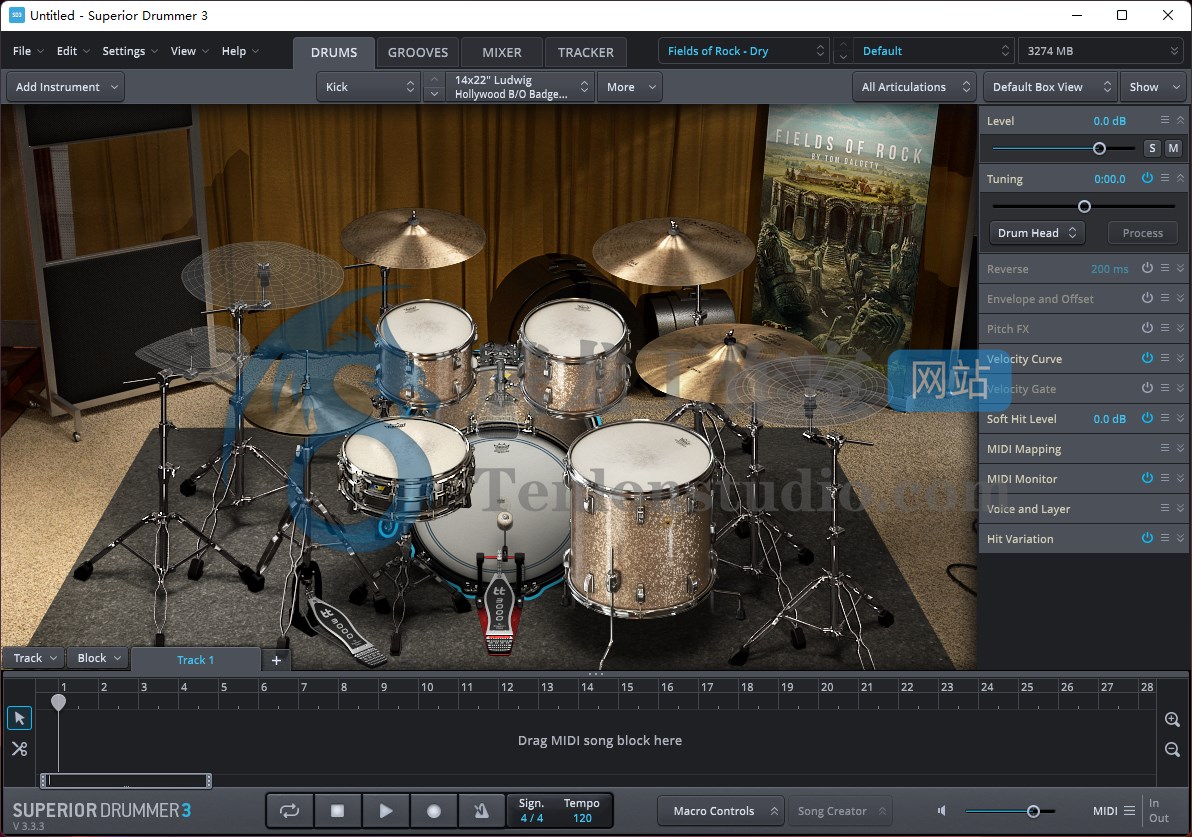Add a new track with plus button

[x=276, y=660]
